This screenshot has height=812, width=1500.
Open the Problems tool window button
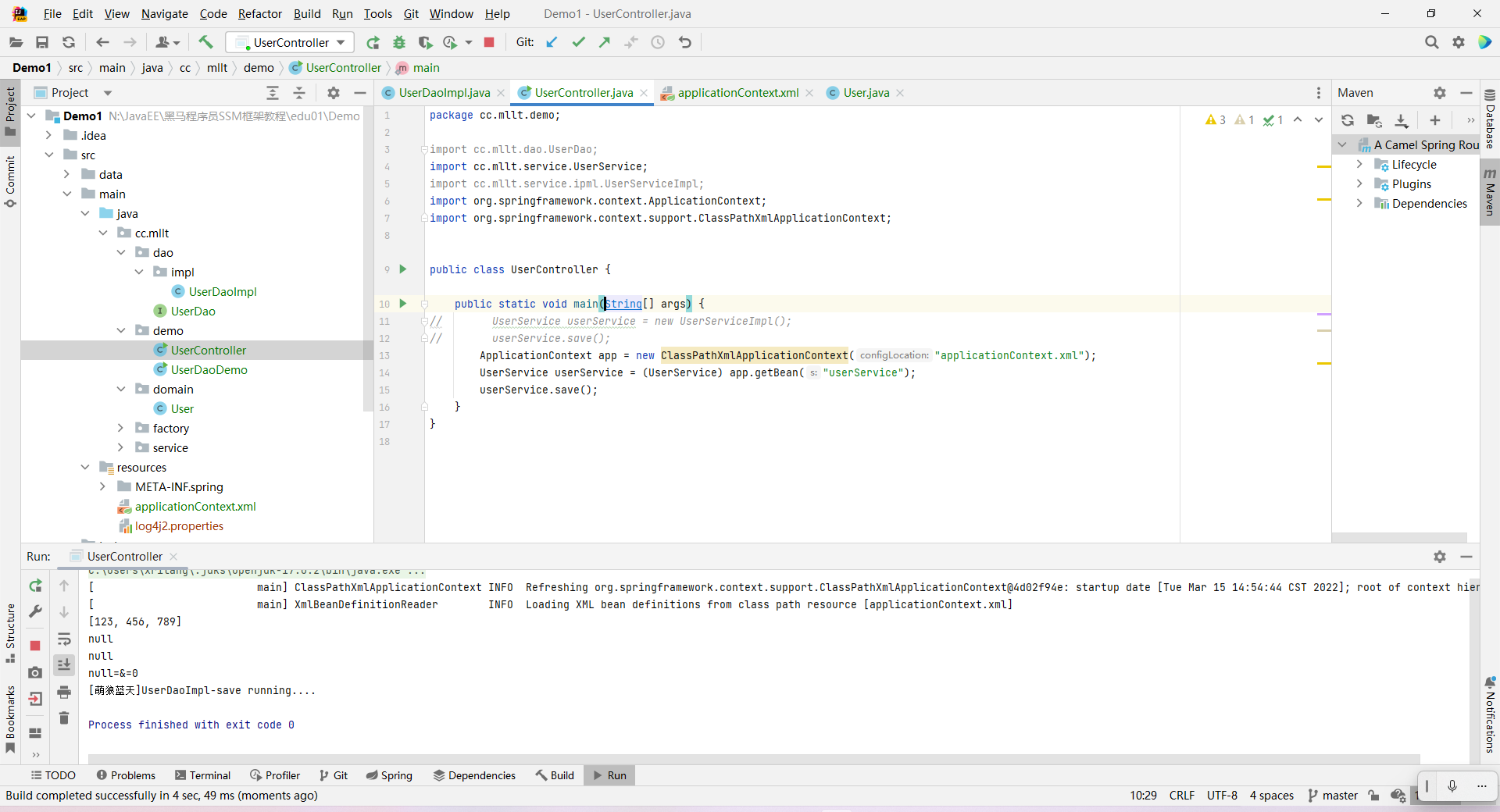tap(126, 775)
